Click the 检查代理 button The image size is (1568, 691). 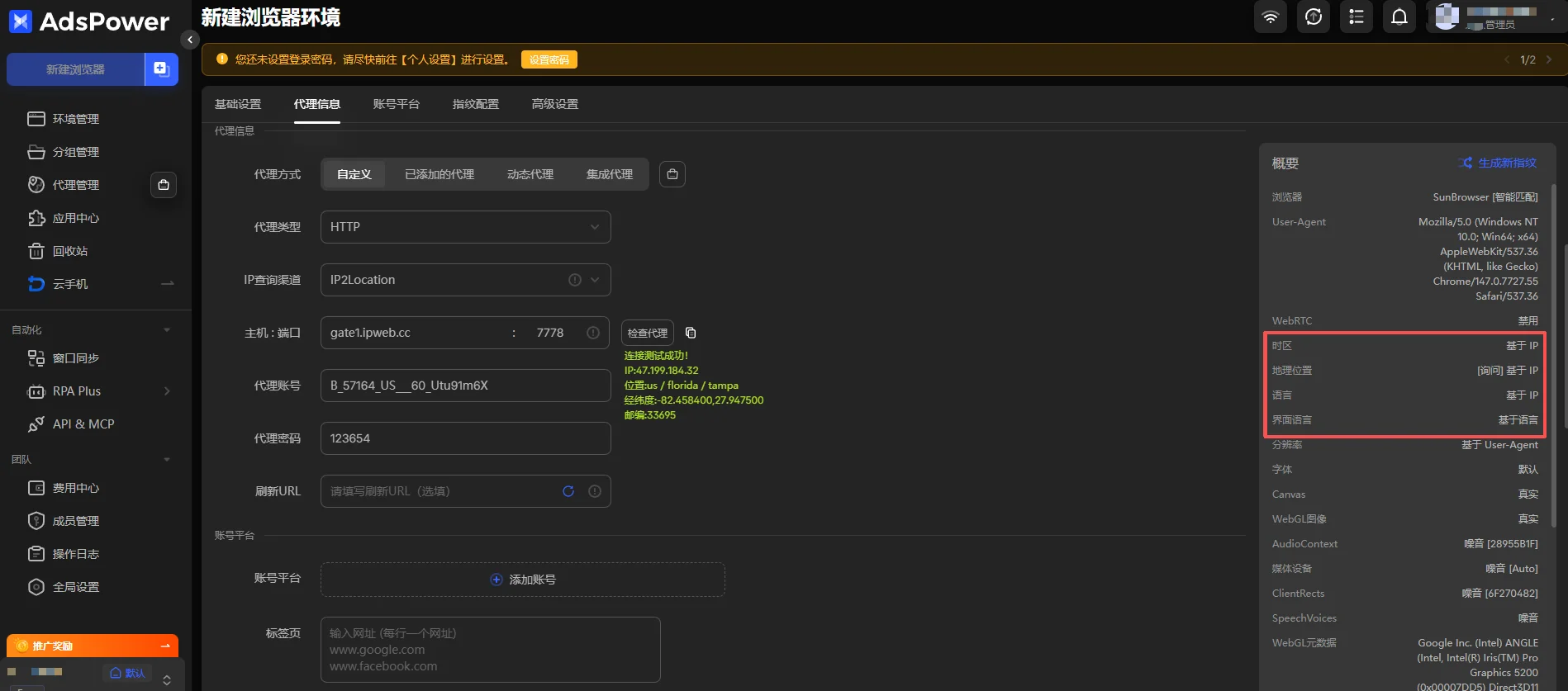648,333
